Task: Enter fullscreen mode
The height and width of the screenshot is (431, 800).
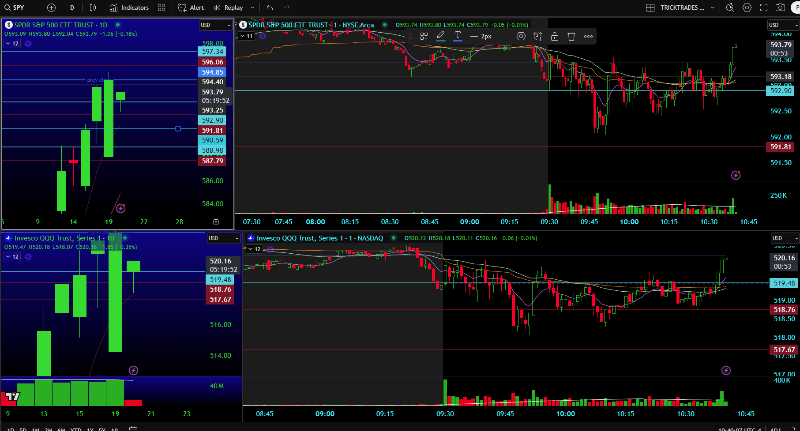Action: (764, 8)
